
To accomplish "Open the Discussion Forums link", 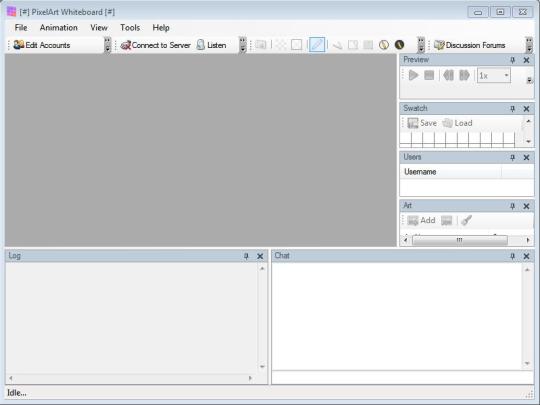I will pyautogui.click(x=470, y=45).
